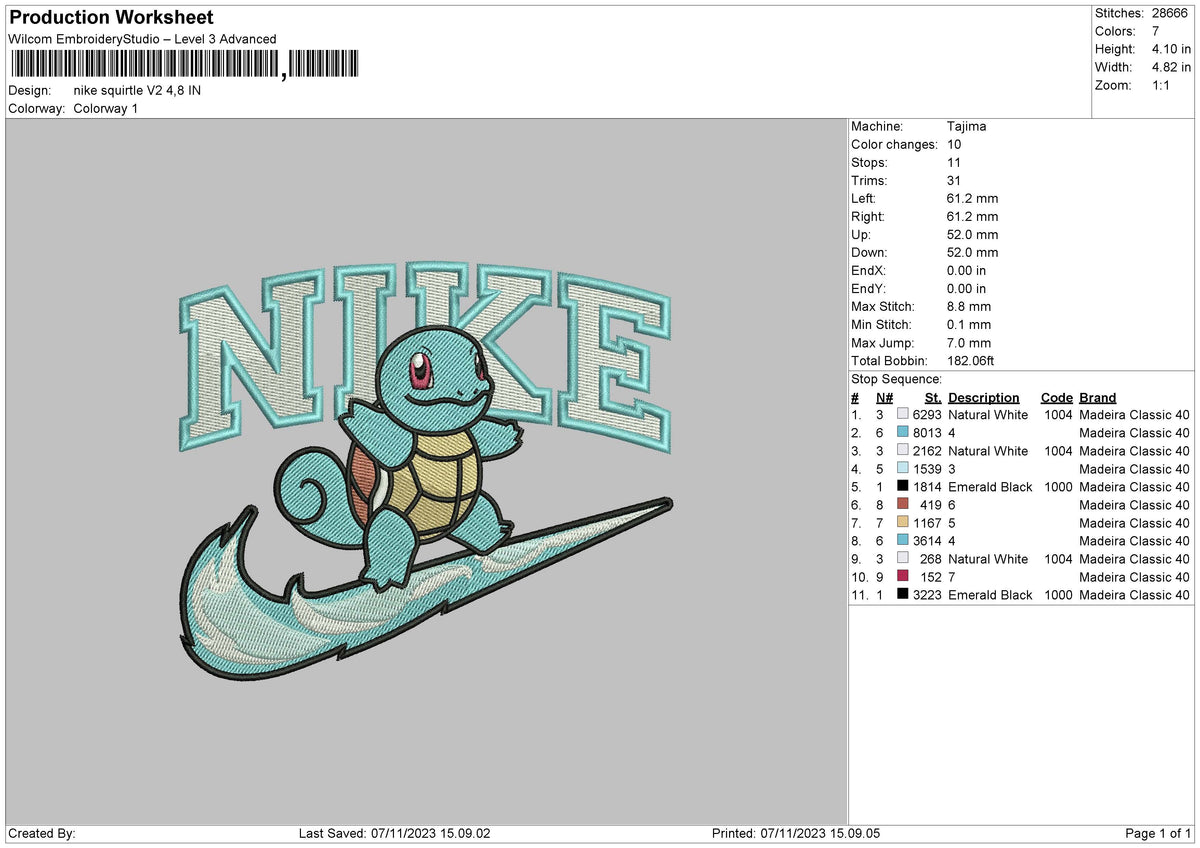Select "Emerald Black" description in row 11
The width and height of the screenshot is (1200, 848).
point(990,594)
